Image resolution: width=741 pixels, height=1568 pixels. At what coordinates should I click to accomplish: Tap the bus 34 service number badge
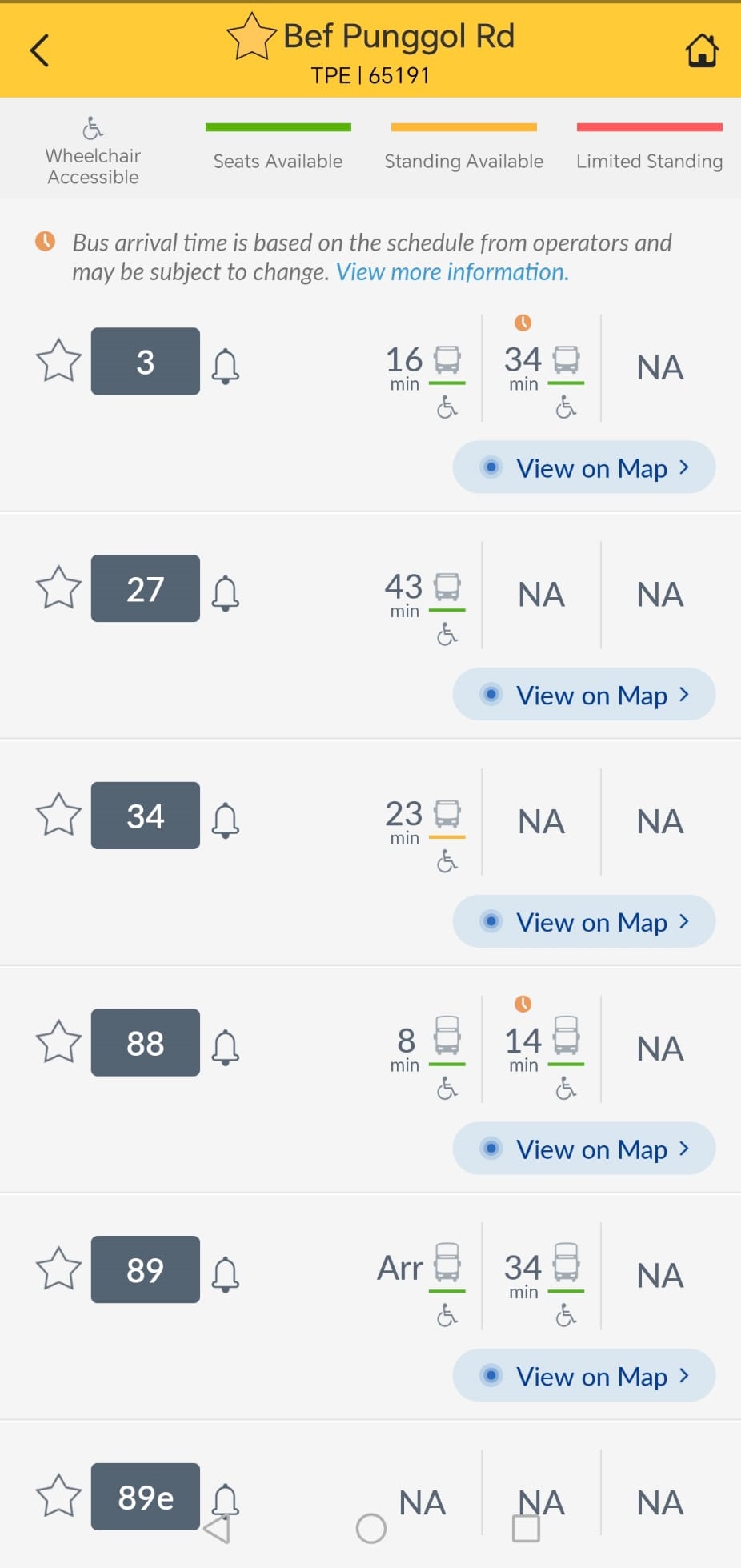(x=146, y=816)
